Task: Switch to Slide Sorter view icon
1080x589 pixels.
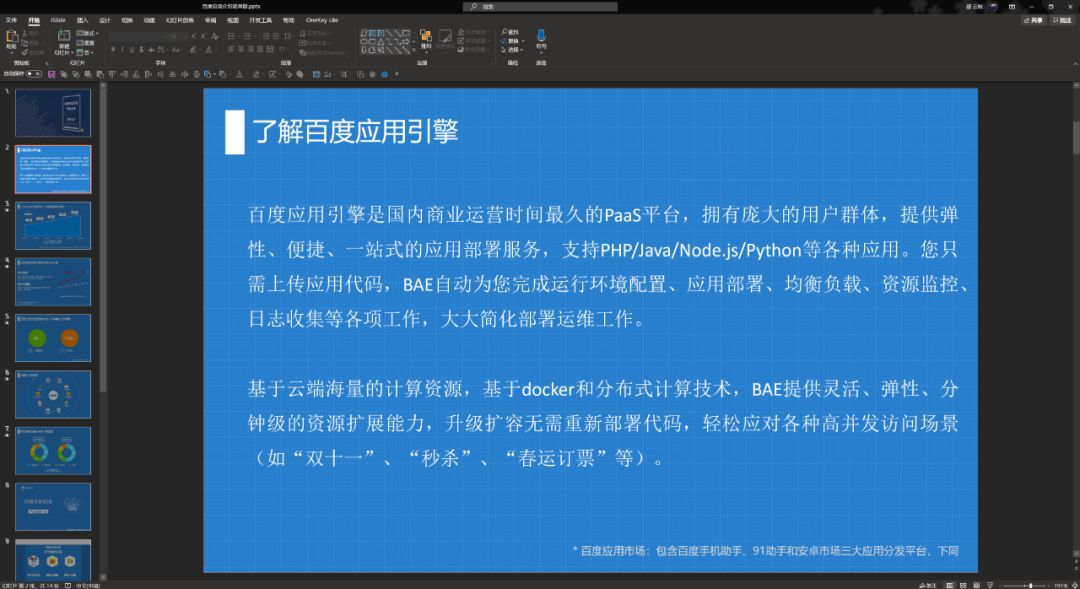Action: pos(963,586)
